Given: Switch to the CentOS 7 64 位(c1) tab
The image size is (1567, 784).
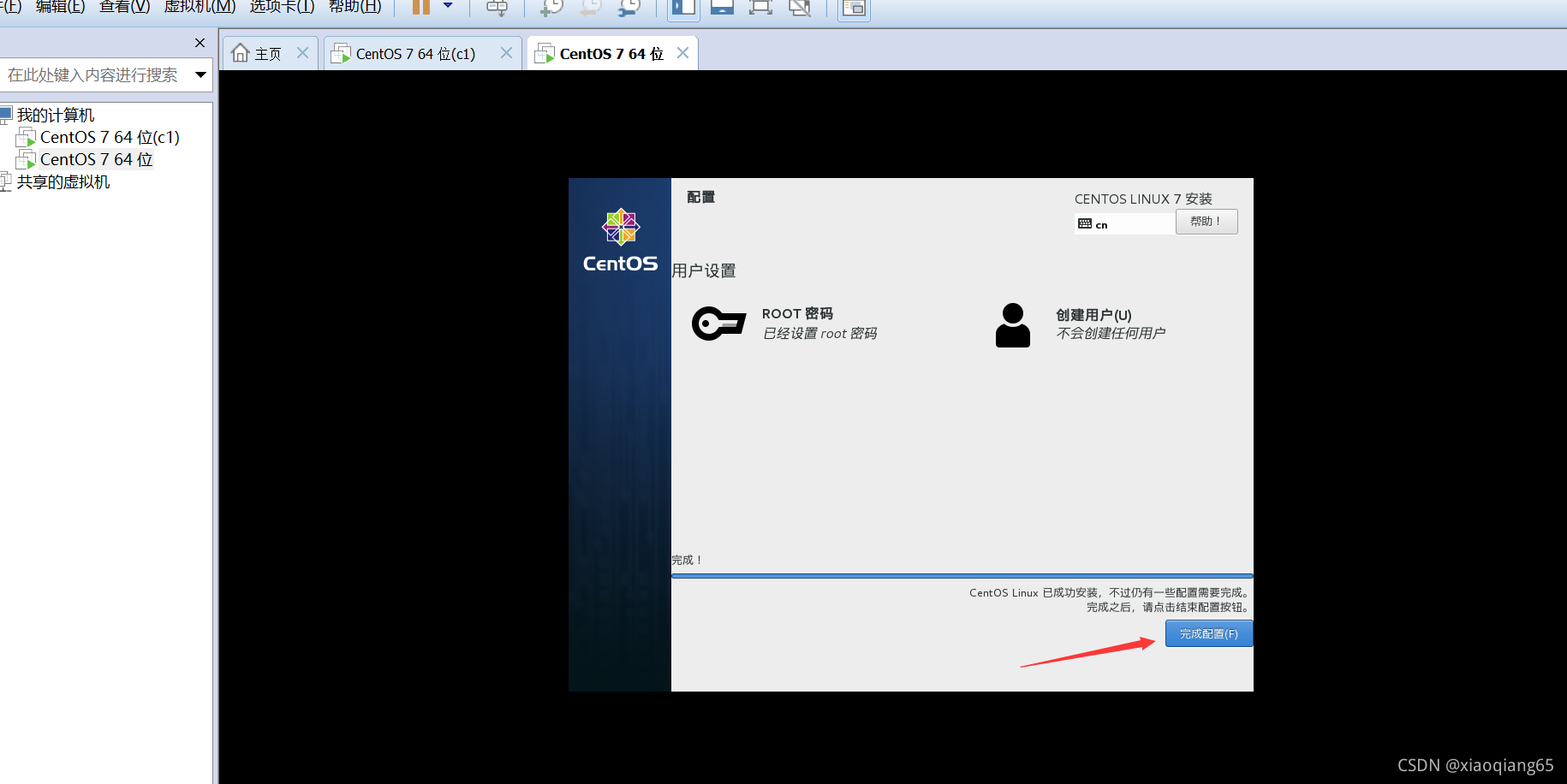Looking at the screenshot, I should (423, 53).
